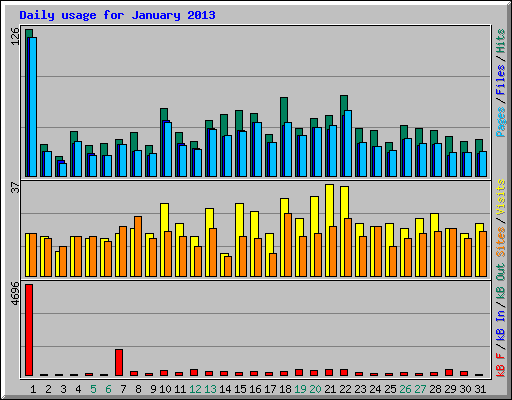Image resolution: width=512 pixels, height=400 pixels.
Task: Click day label '5' on the axis
Action: [93, 389]
